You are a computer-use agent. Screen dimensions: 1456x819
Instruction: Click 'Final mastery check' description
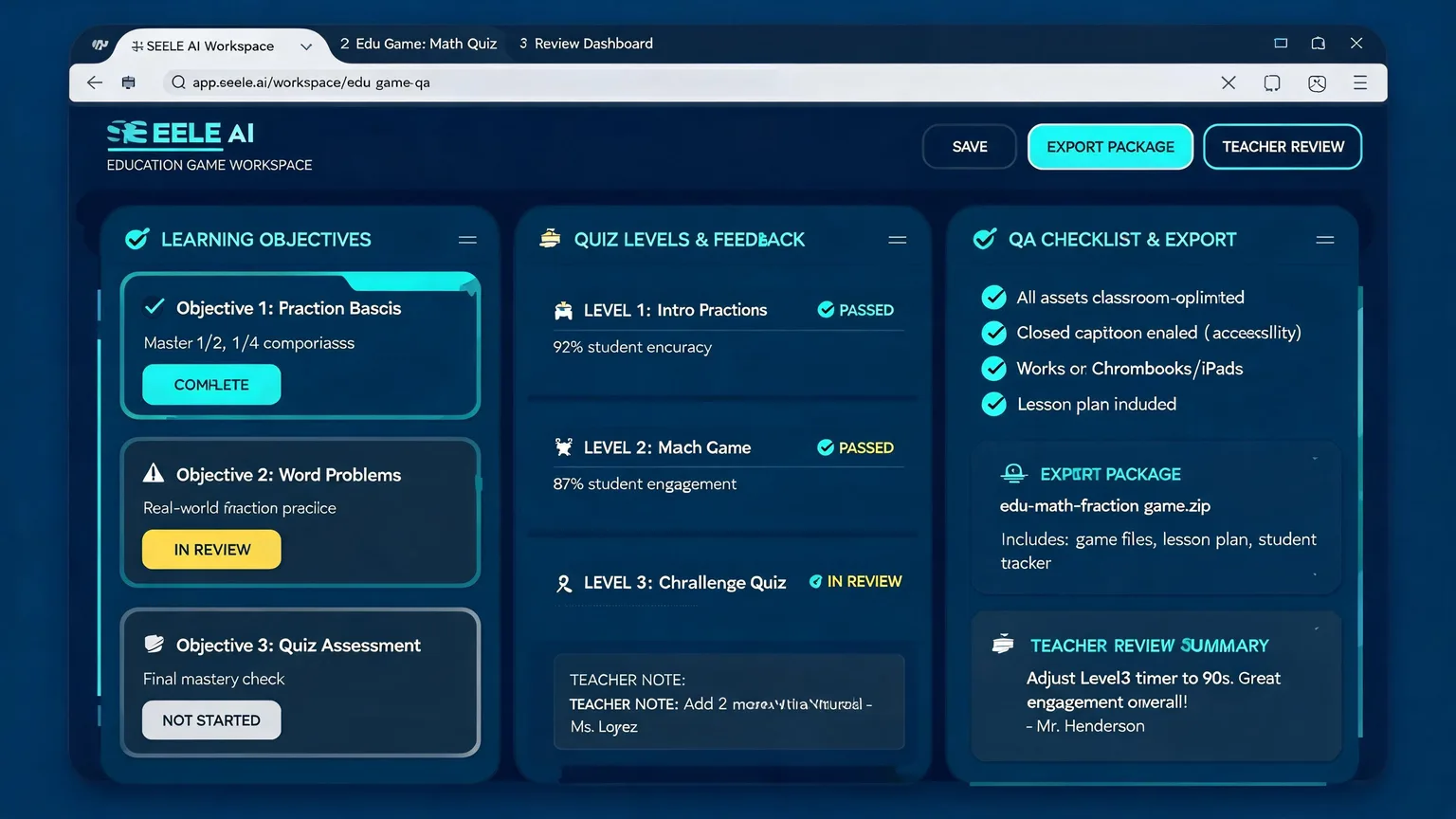tap(213, 679)
